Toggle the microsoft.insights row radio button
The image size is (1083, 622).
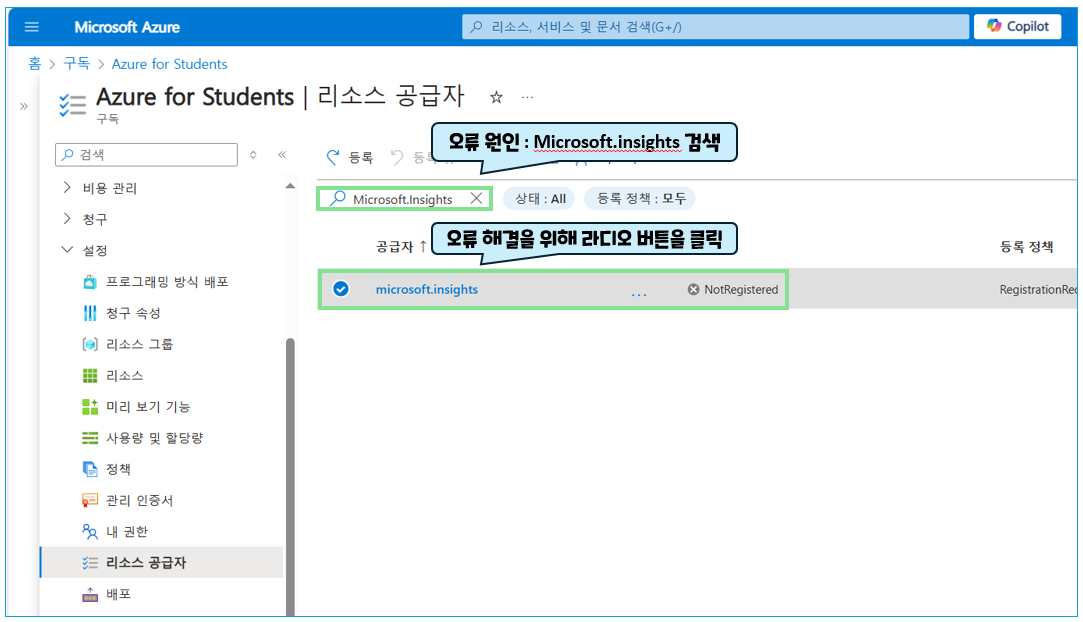pyautogui.click(x=341, y=289)
